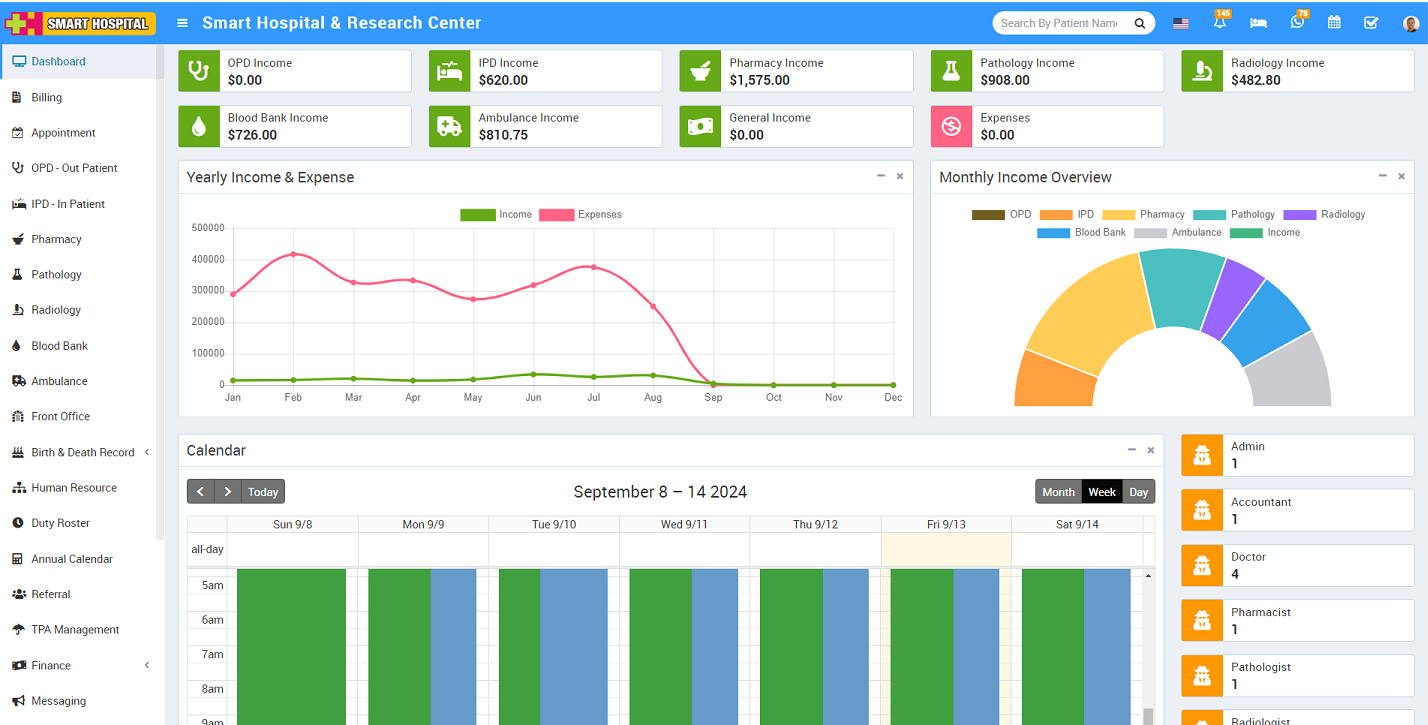Switch calendar to Month view
1428x725 pixels.
point(1058,492)
